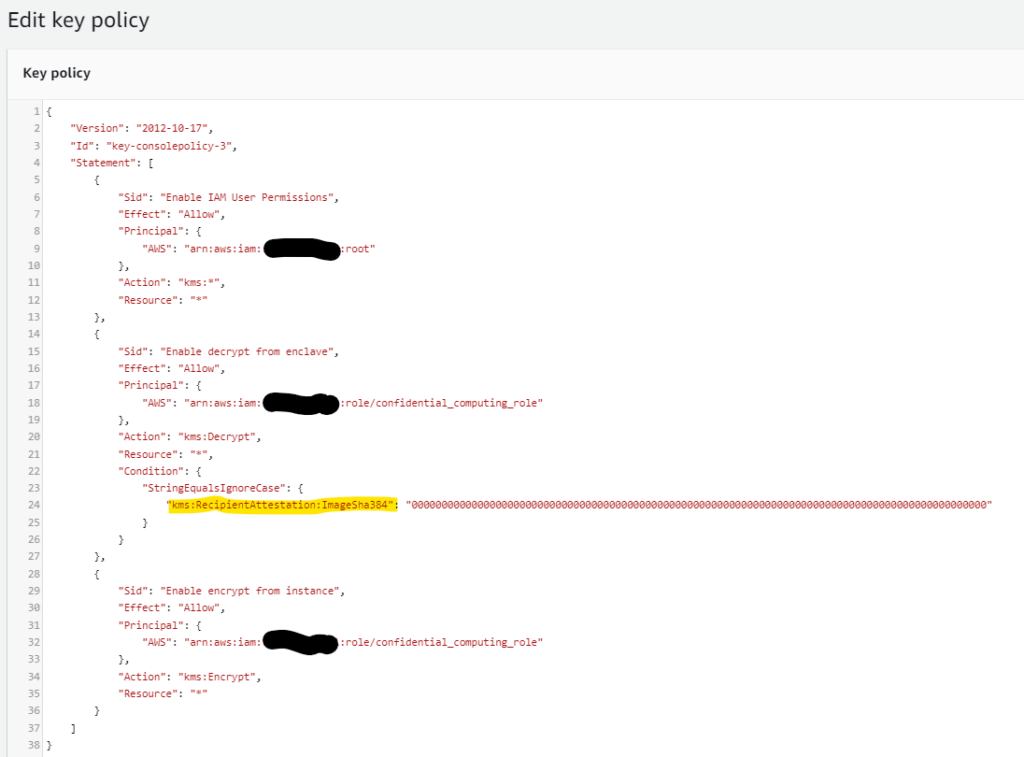Click the "Edit key policy" page heading
This screenshot has width=1024, height=757.
click(78, 20)
